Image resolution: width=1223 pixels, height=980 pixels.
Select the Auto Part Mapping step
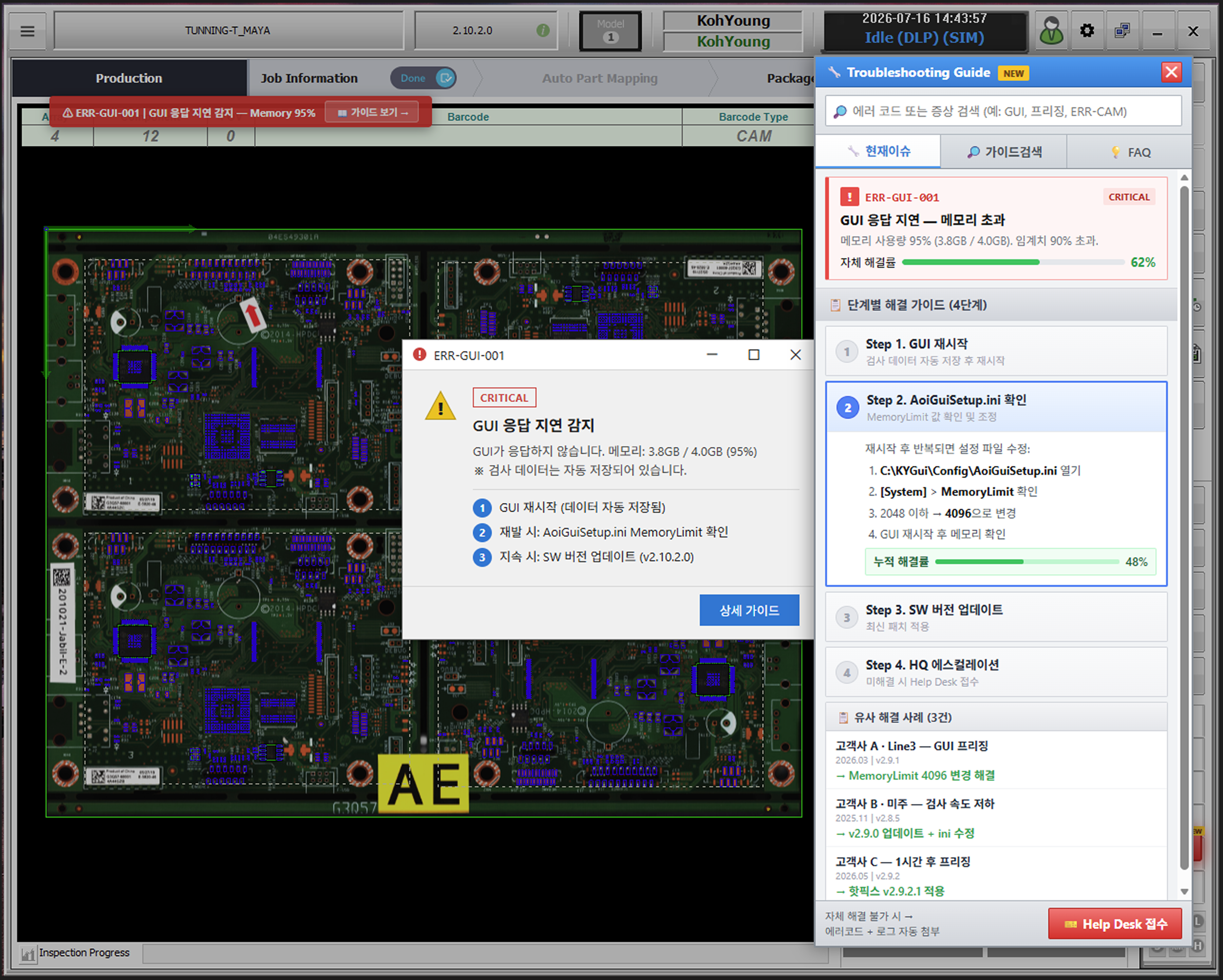[600, 78]
